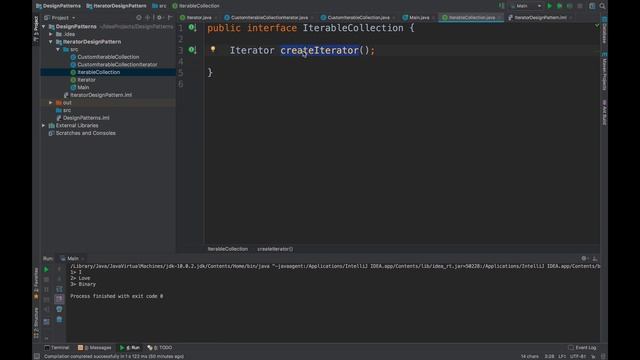Select CustomIterableCollectionIterator in project tree
The height and width of the screenshot is (360, 640).
117,64
